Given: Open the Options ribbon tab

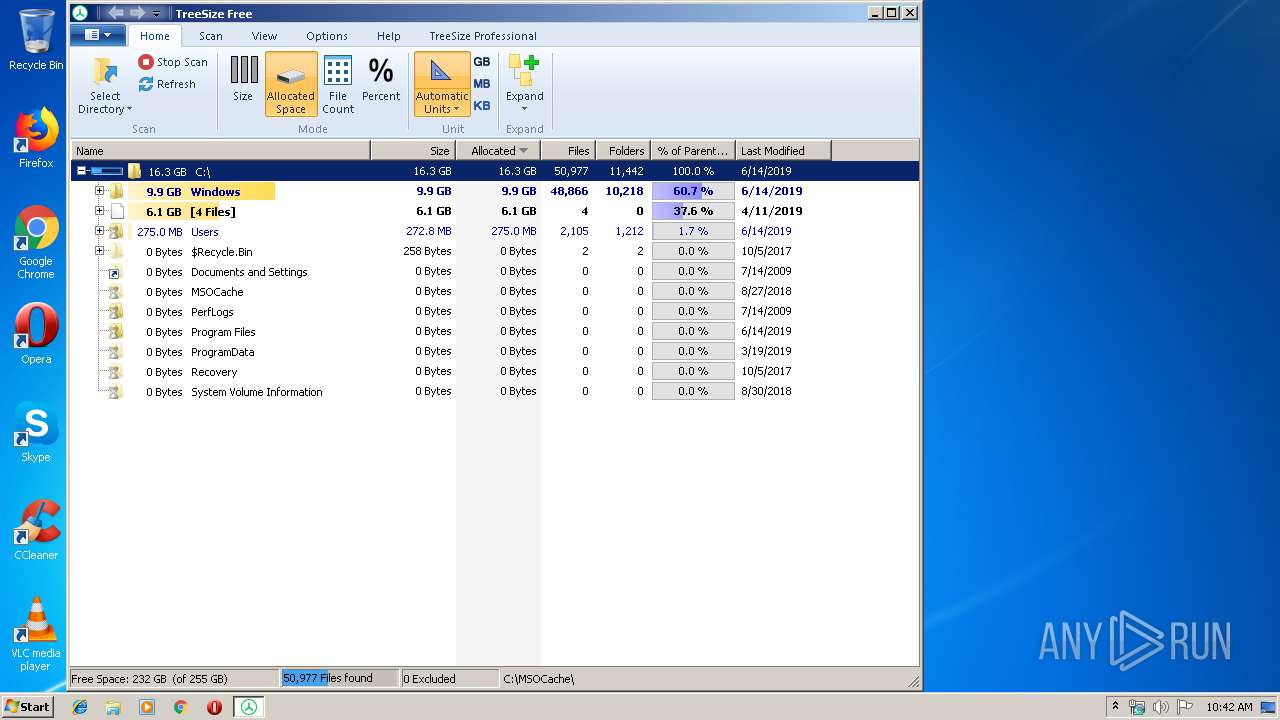Looking at the screenshot, I should click(327, 36).
